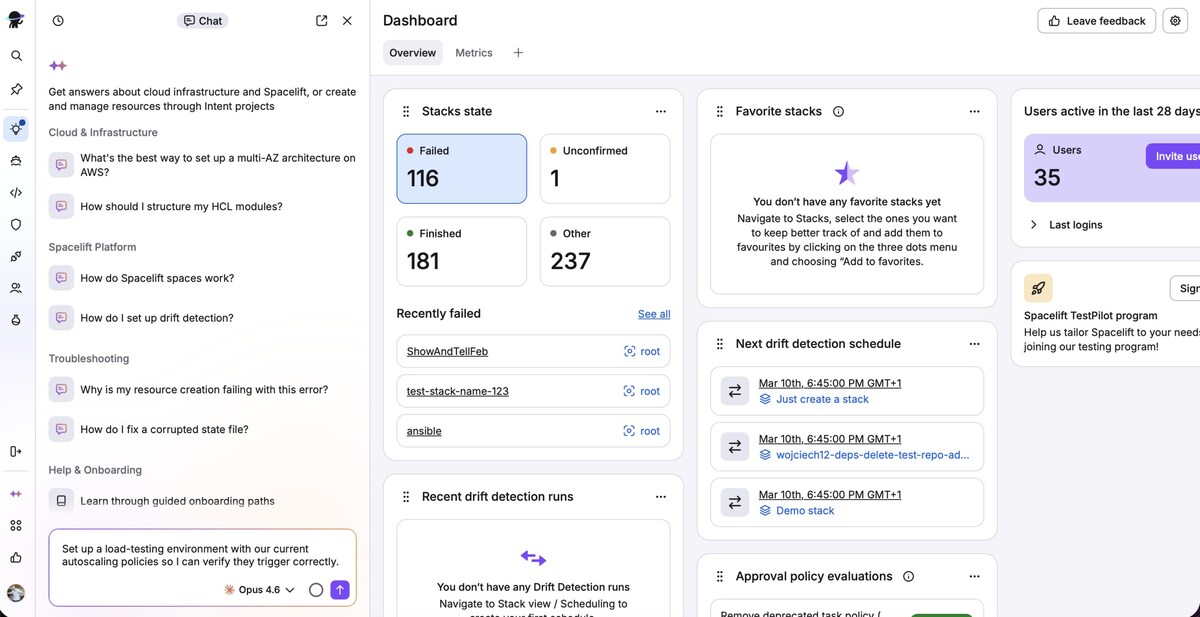Image resolution: width=1200 pixels, height=617 pixels.
Task: Add a new dashboard tab with plus
Action: [x=518, y=53]
